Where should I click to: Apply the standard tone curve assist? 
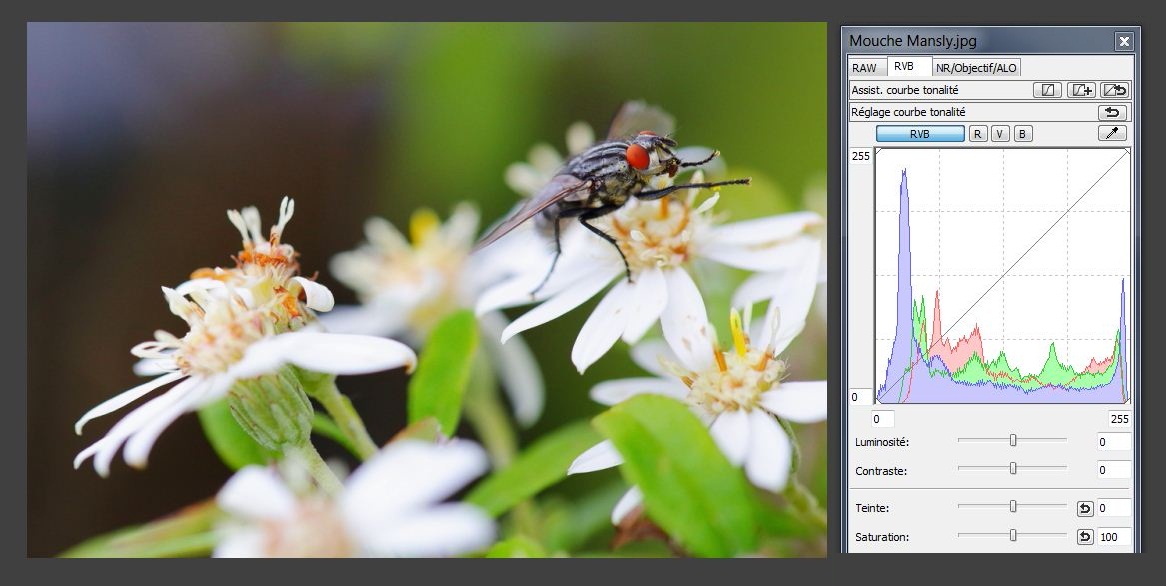[1047, 90]
